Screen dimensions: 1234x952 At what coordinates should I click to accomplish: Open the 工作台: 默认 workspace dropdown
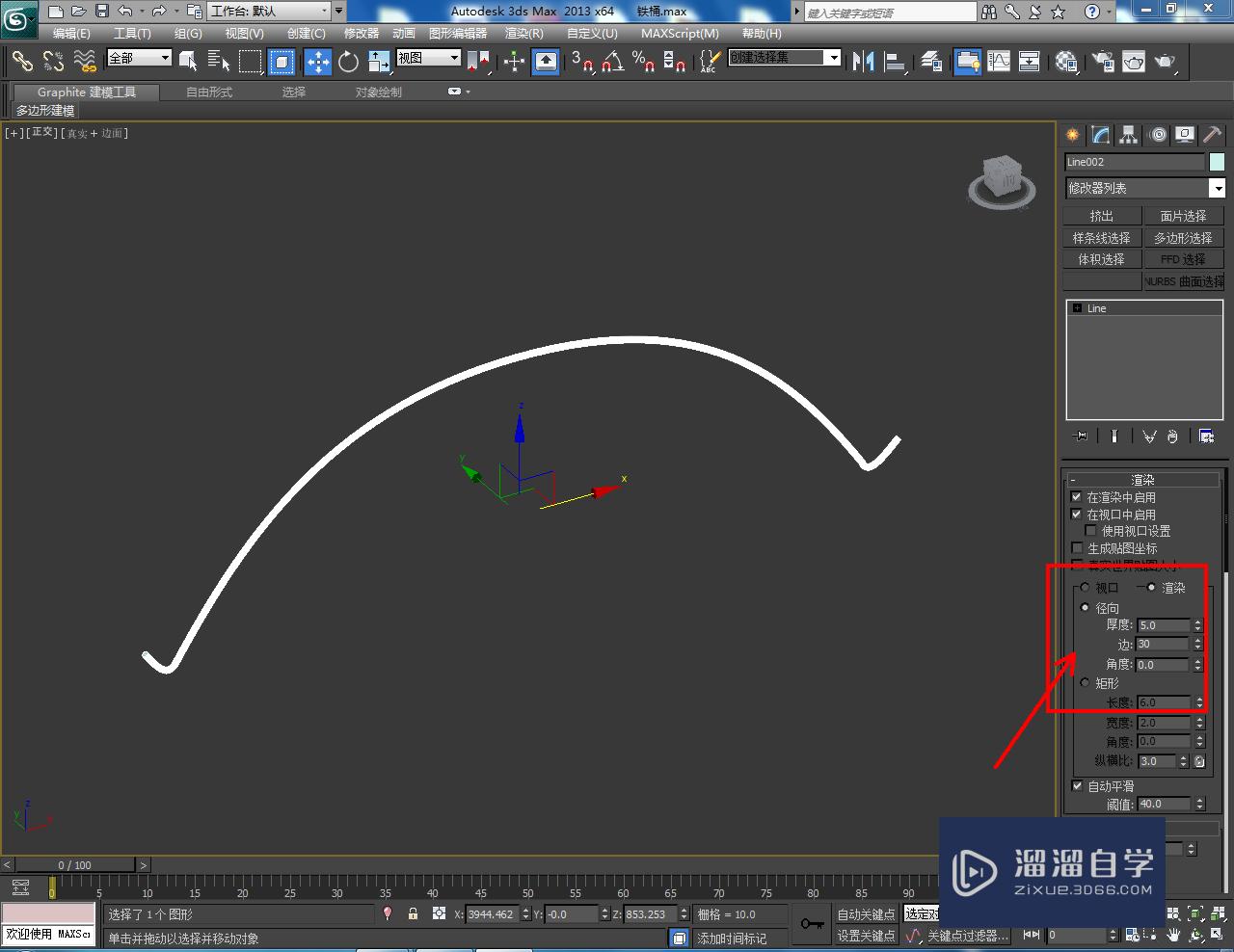[x=269, y=12]
